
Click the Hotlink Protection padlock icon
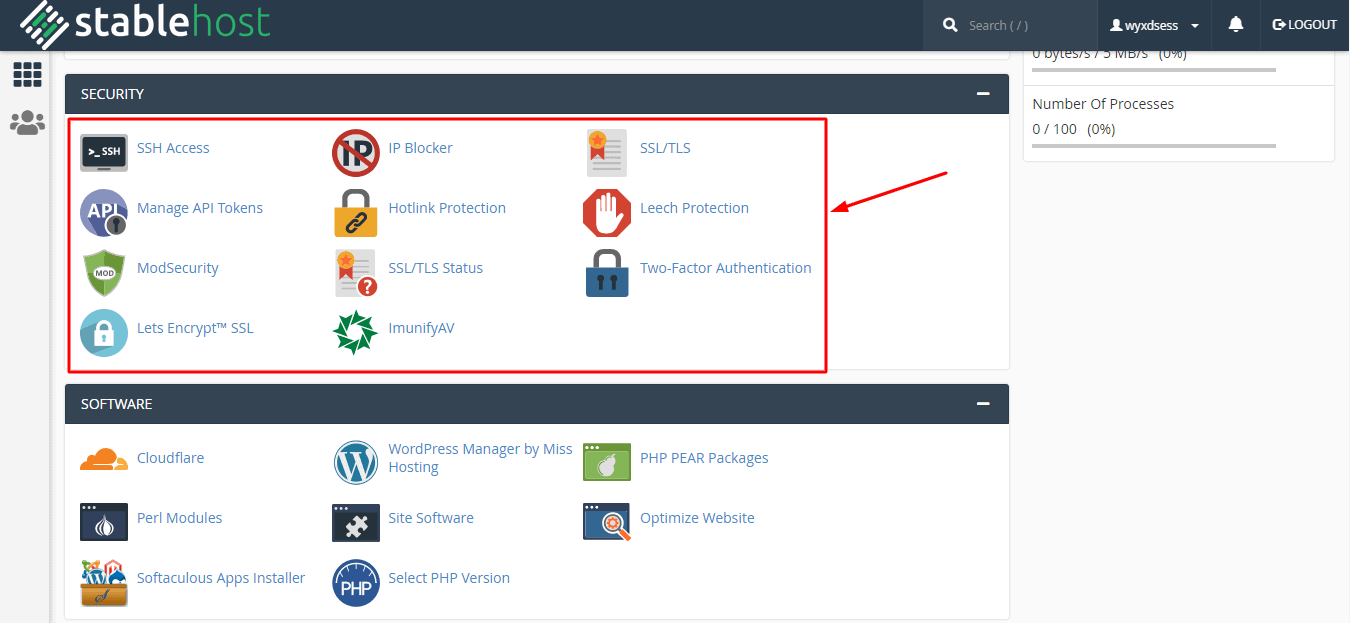pyautogui.click(x=355, y=212)
